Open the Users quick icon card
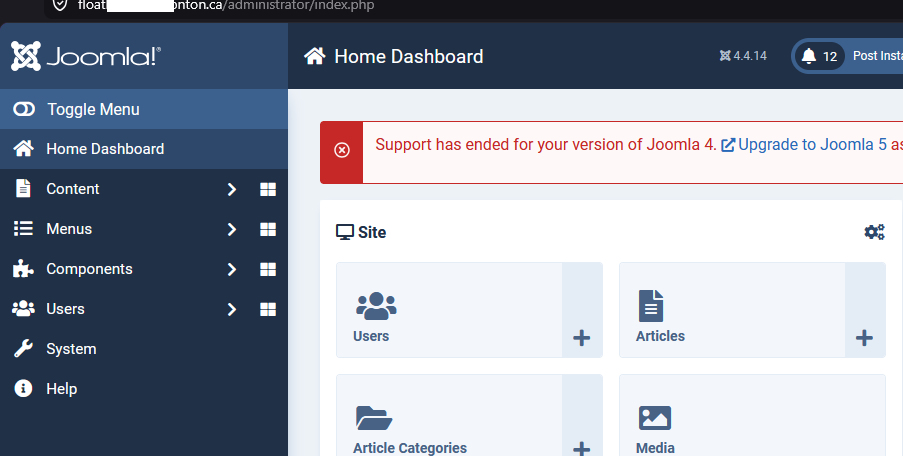 pos(449,310)
